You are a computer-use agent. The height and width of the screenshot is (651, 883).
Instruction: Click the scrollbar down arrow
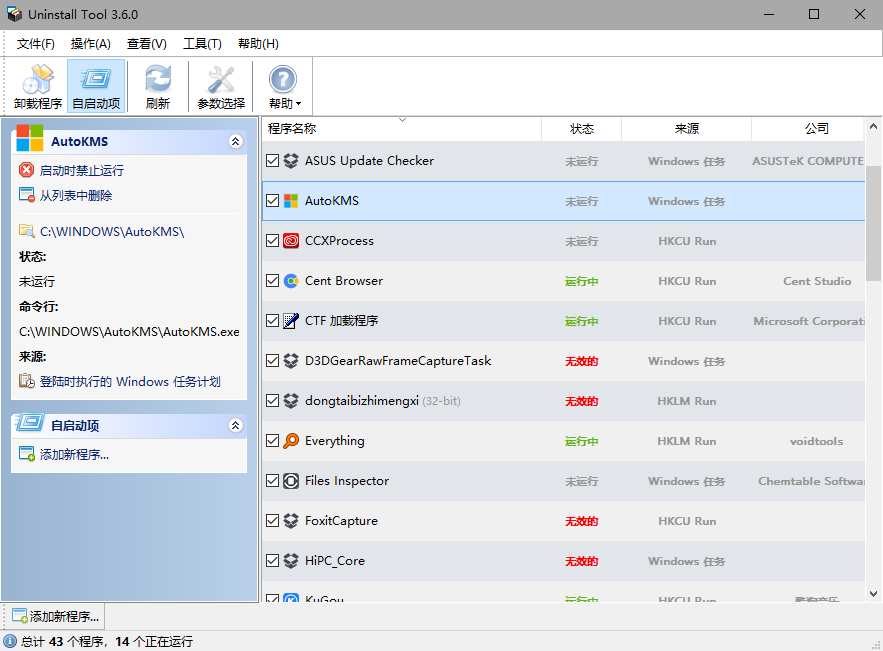tap(873, 593)
